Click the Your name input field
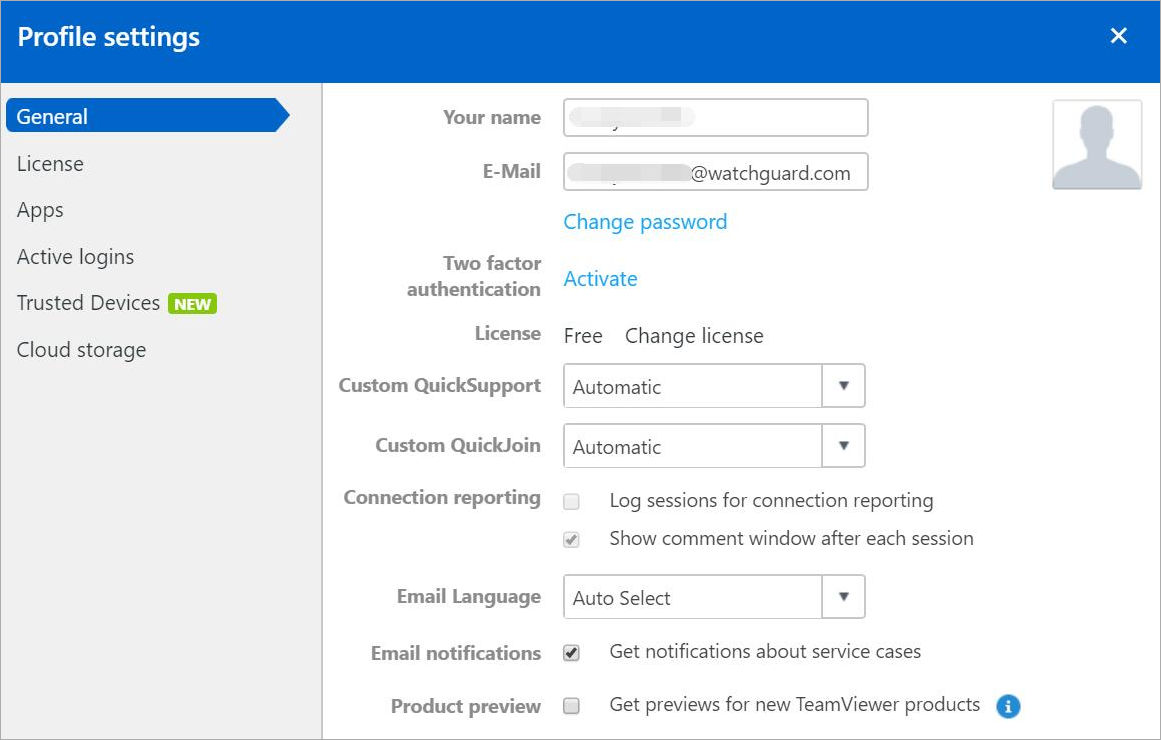The height and width of the screenshot is (740, 1161). (714, 117)
